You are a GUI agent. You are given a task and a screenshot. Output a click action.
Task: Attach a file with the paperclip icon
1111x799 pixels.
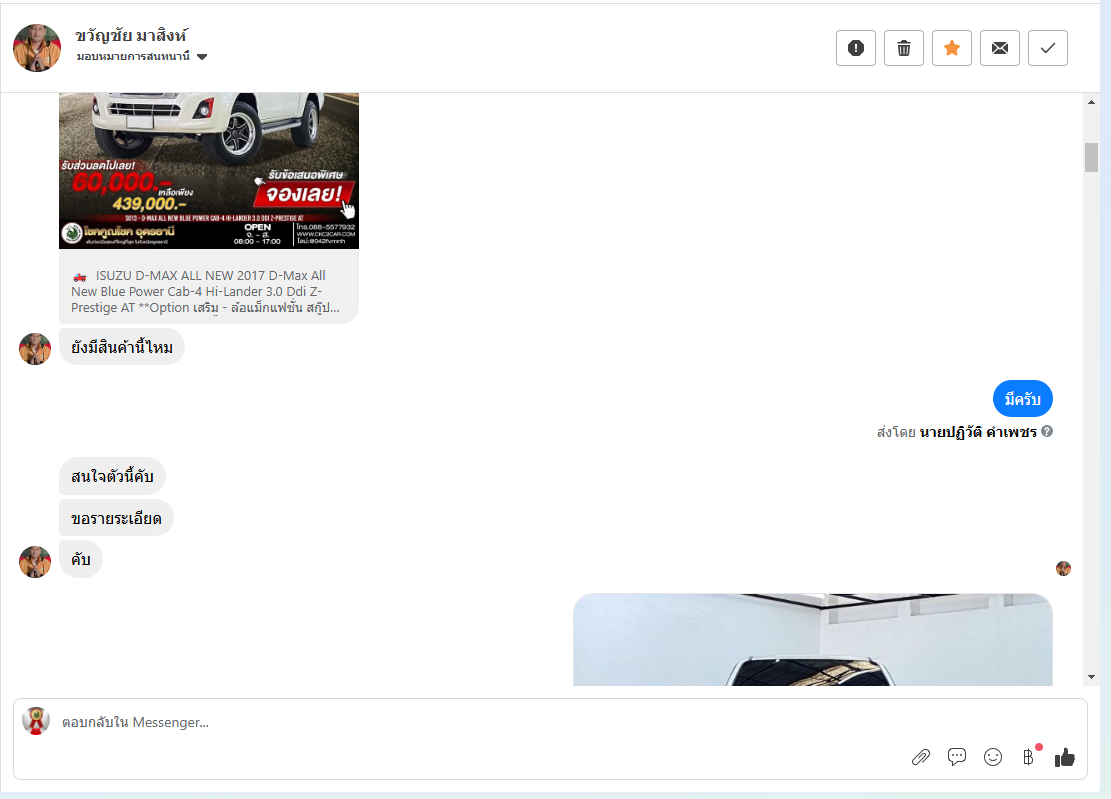tap(920, 757)
